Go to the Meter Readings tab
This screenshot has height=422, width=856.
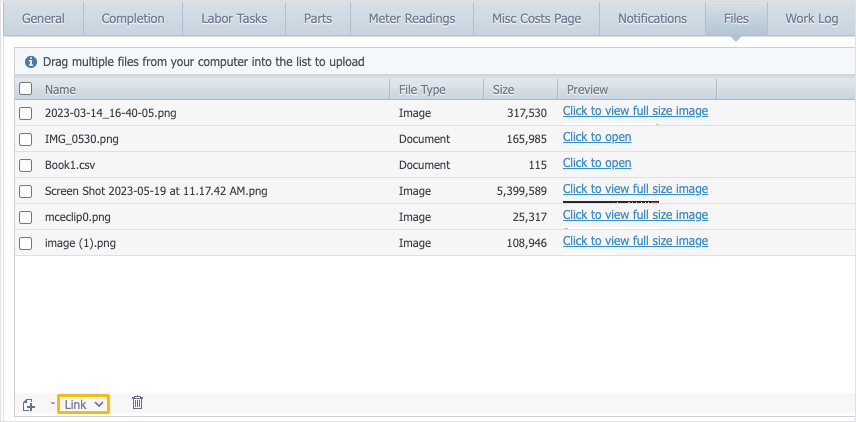(x=411, y=19)
